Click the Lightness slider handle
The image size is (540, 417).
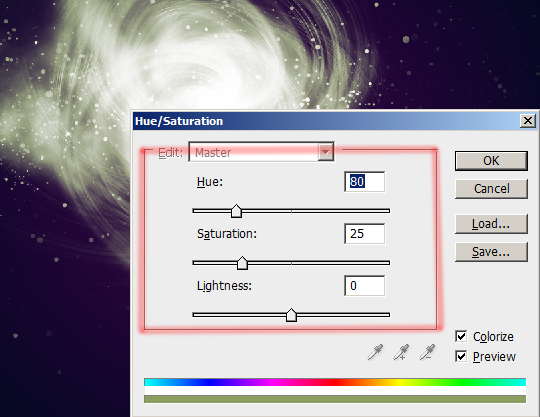[291, 315]
